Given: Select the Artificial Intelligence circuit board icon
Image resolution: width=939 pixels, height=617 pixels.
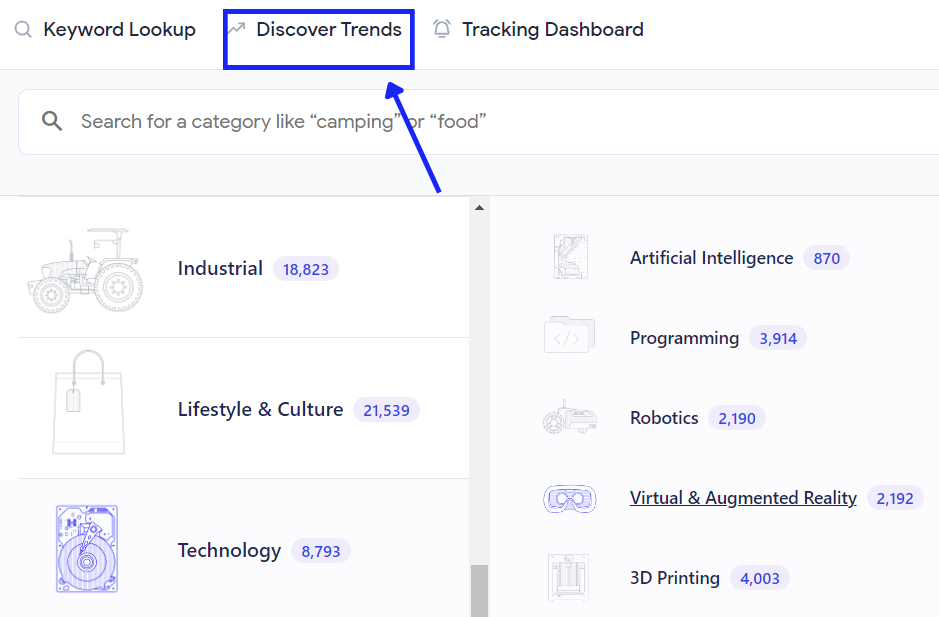Looking at the screenshot, I should click(x=570, y=257).
